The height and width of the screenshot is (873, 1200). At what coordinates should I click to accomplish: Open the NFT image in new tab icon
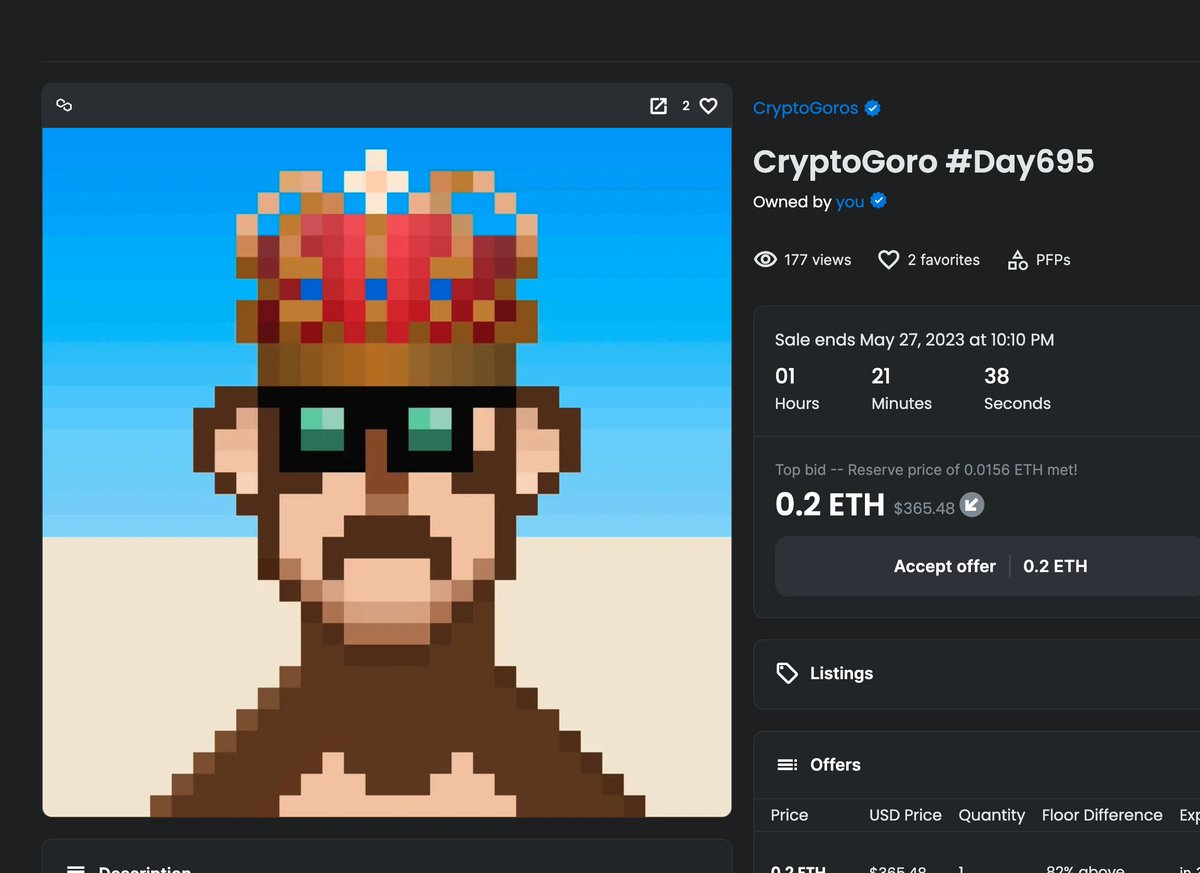tap(658, 106)
